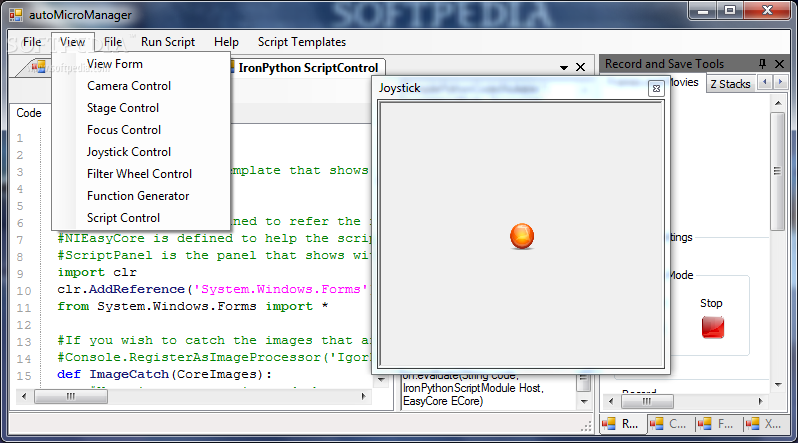Click the code editor horizontal scrollbar thumb
The width and height of the screenshot is (798, 443).
tap(71, 396)
